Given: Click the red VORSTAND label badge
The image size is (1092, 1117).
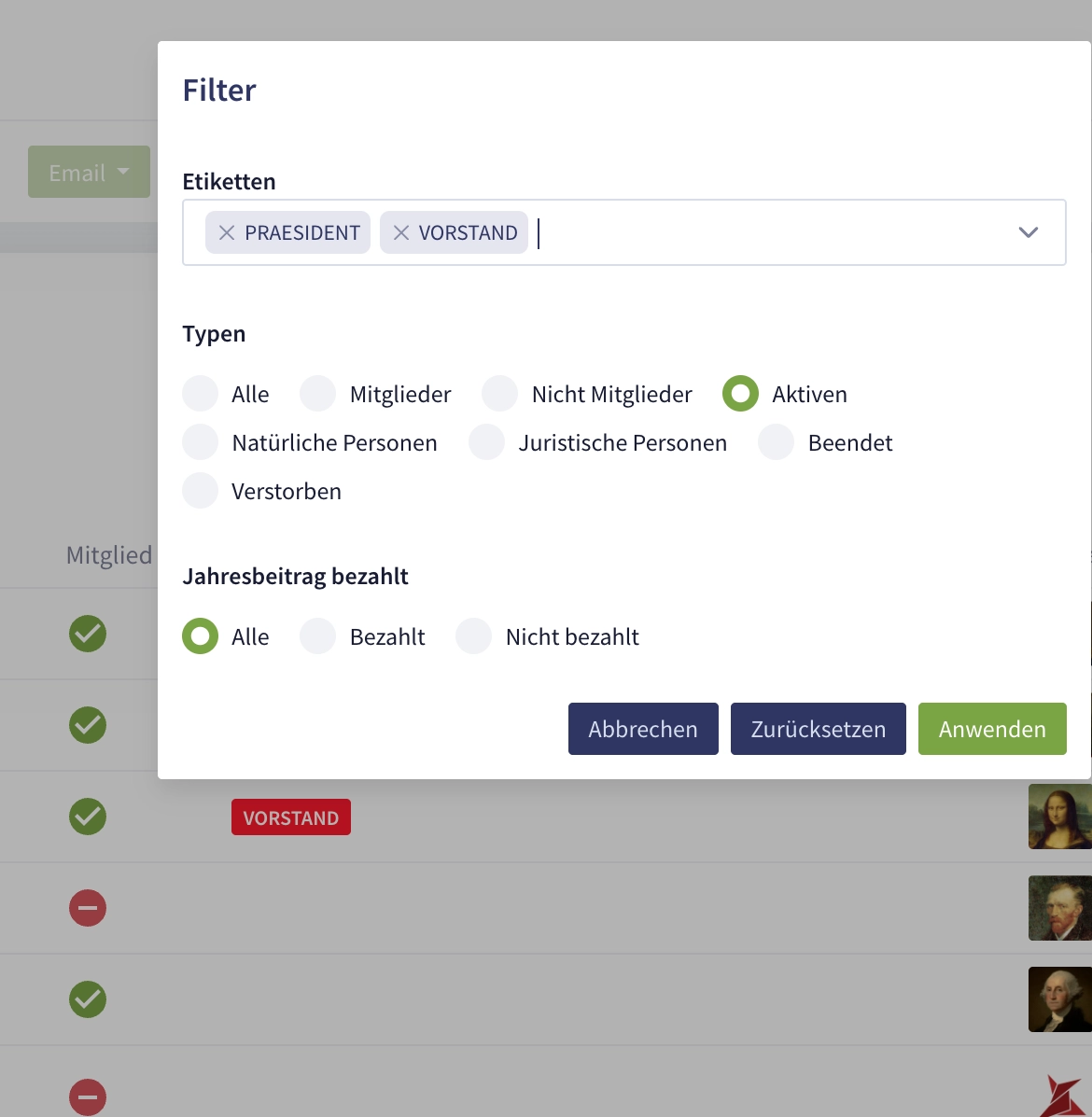Looking at the screenshot, I should click(291, 817).
